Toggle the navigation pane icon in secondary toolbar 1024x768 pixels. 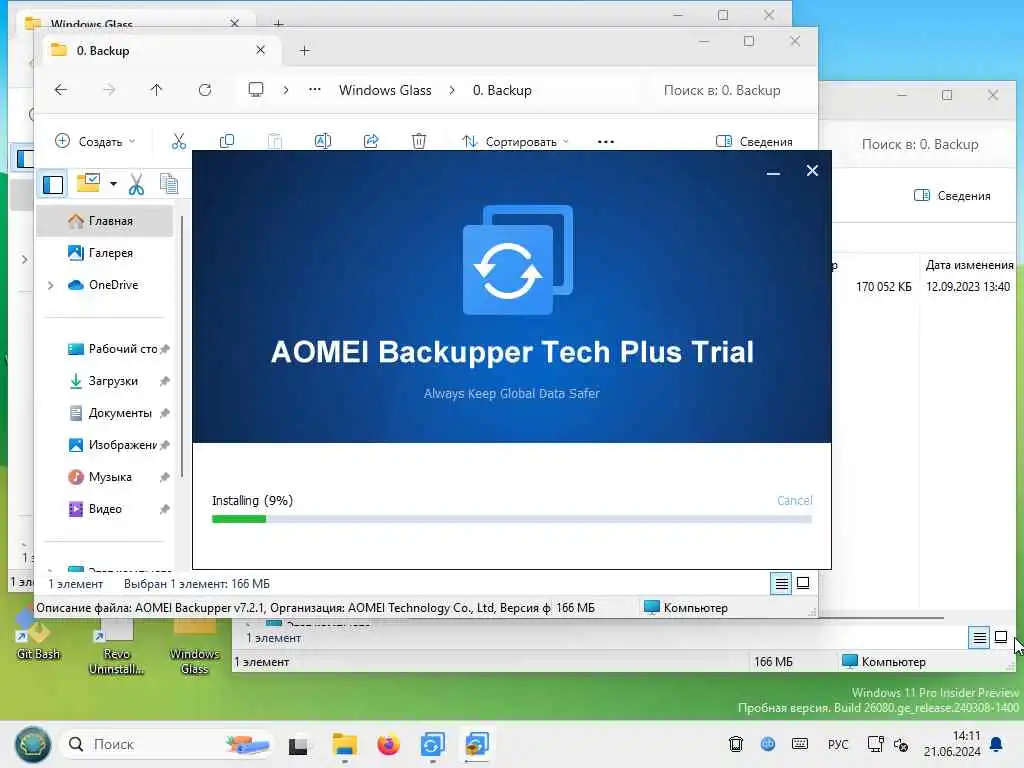[53, 185]
